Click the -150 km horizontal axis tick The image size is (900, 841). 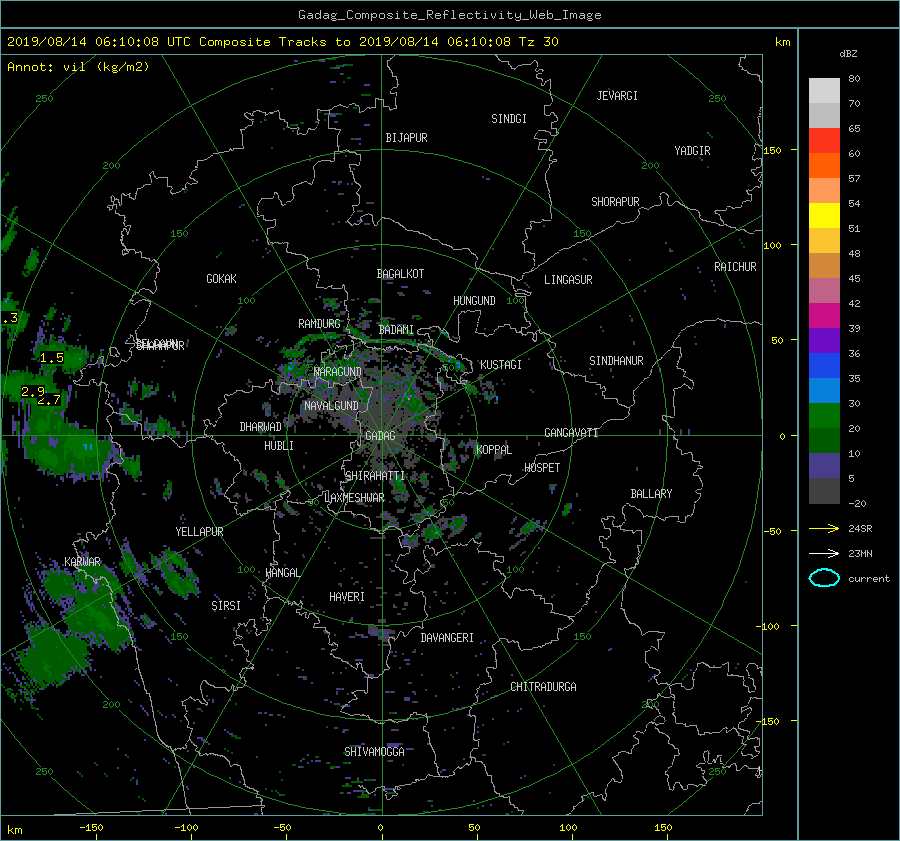[x=91, y=828]
